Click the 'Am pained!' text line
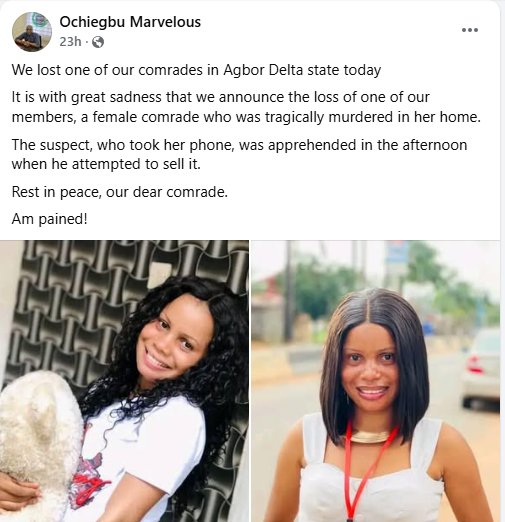Image resolution: width=505 pixels, height=522 pixels. 50,219
